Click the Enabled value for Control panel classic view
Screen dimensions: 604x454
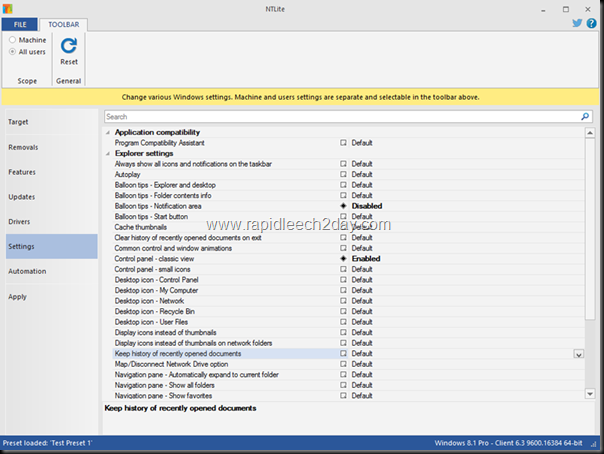click(x=366, y=259)
